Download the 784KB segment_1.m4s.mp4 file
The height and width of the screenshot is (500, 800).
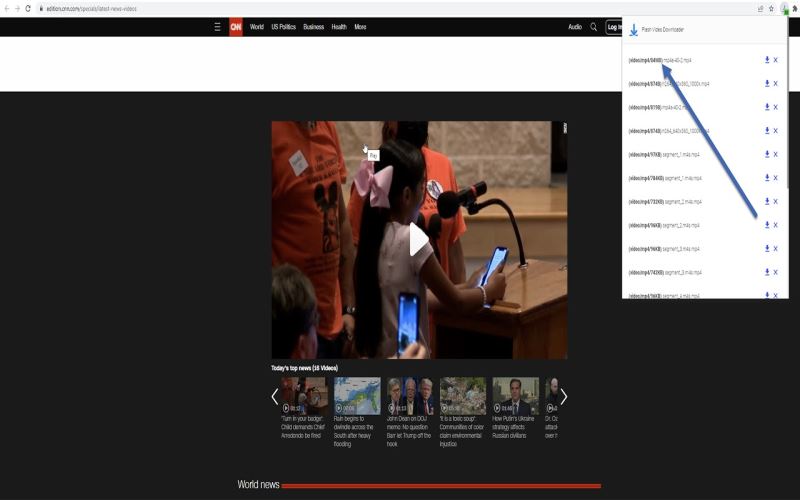pyautogui.click(x=767, y=178)
